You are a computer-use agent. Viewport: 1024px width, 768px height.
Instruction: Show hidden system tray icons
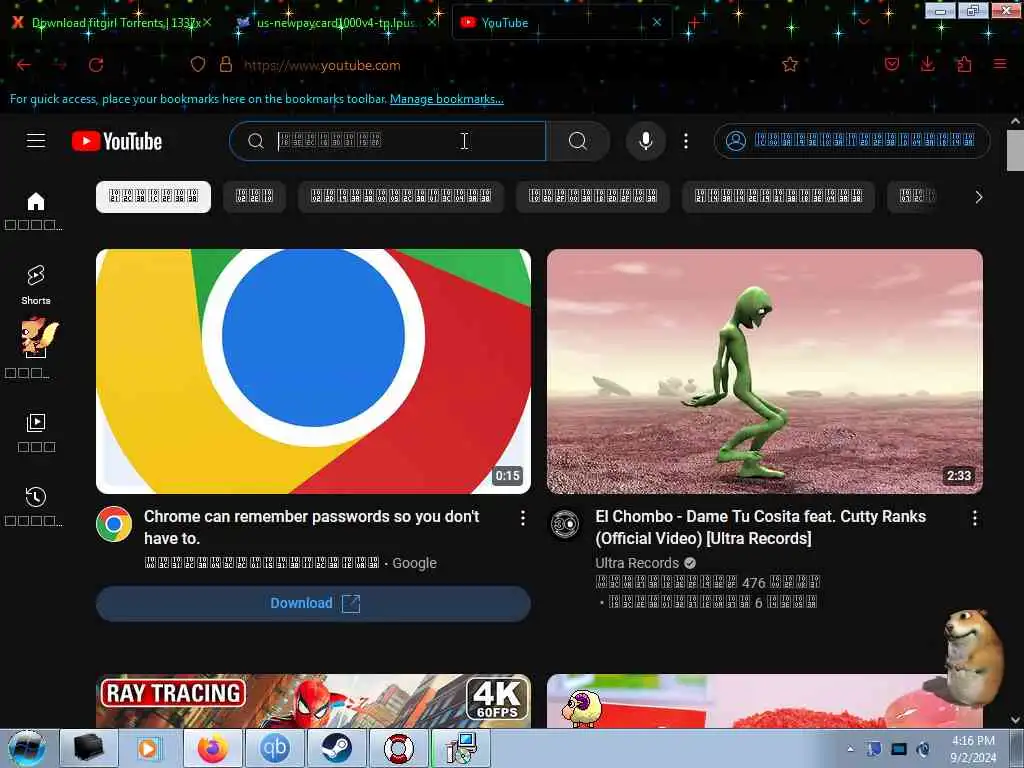click(x=850, y=749)
